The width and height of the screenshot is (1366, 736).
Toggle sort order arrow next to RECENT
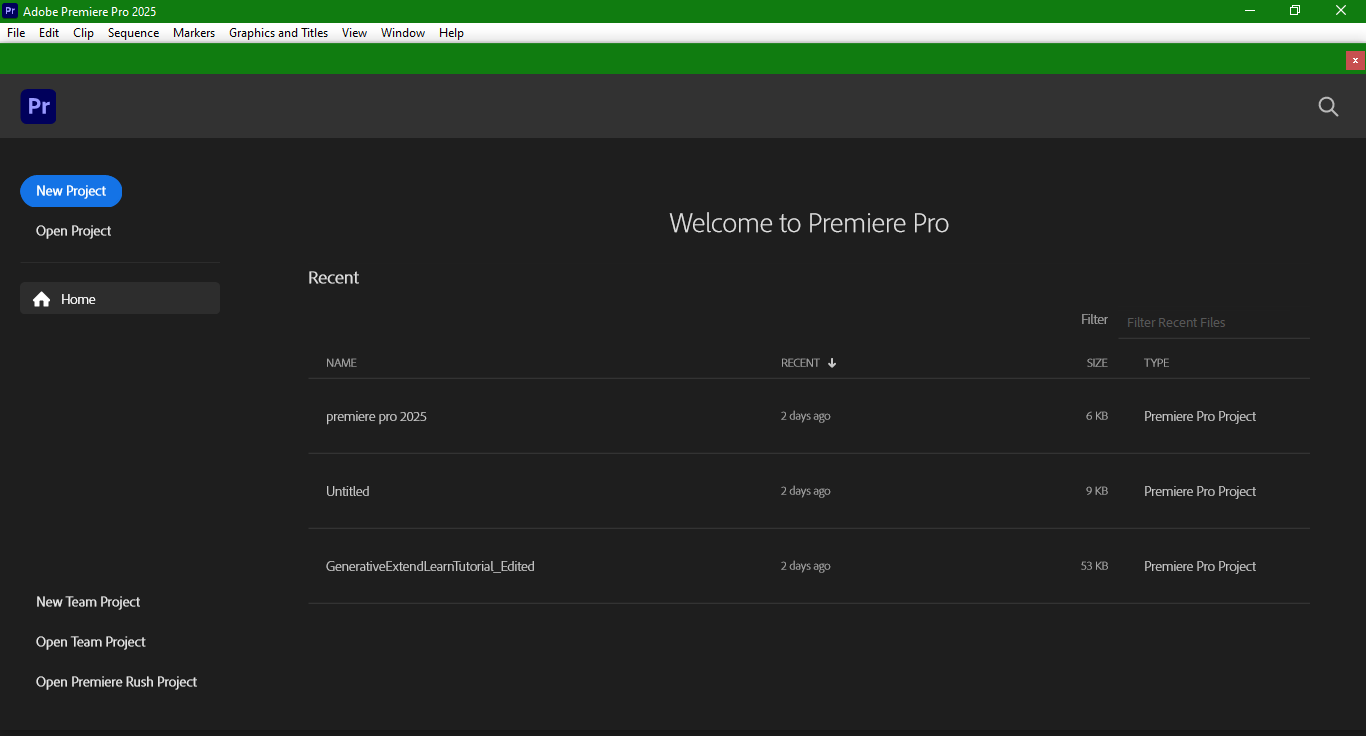(x=832, y=363)
